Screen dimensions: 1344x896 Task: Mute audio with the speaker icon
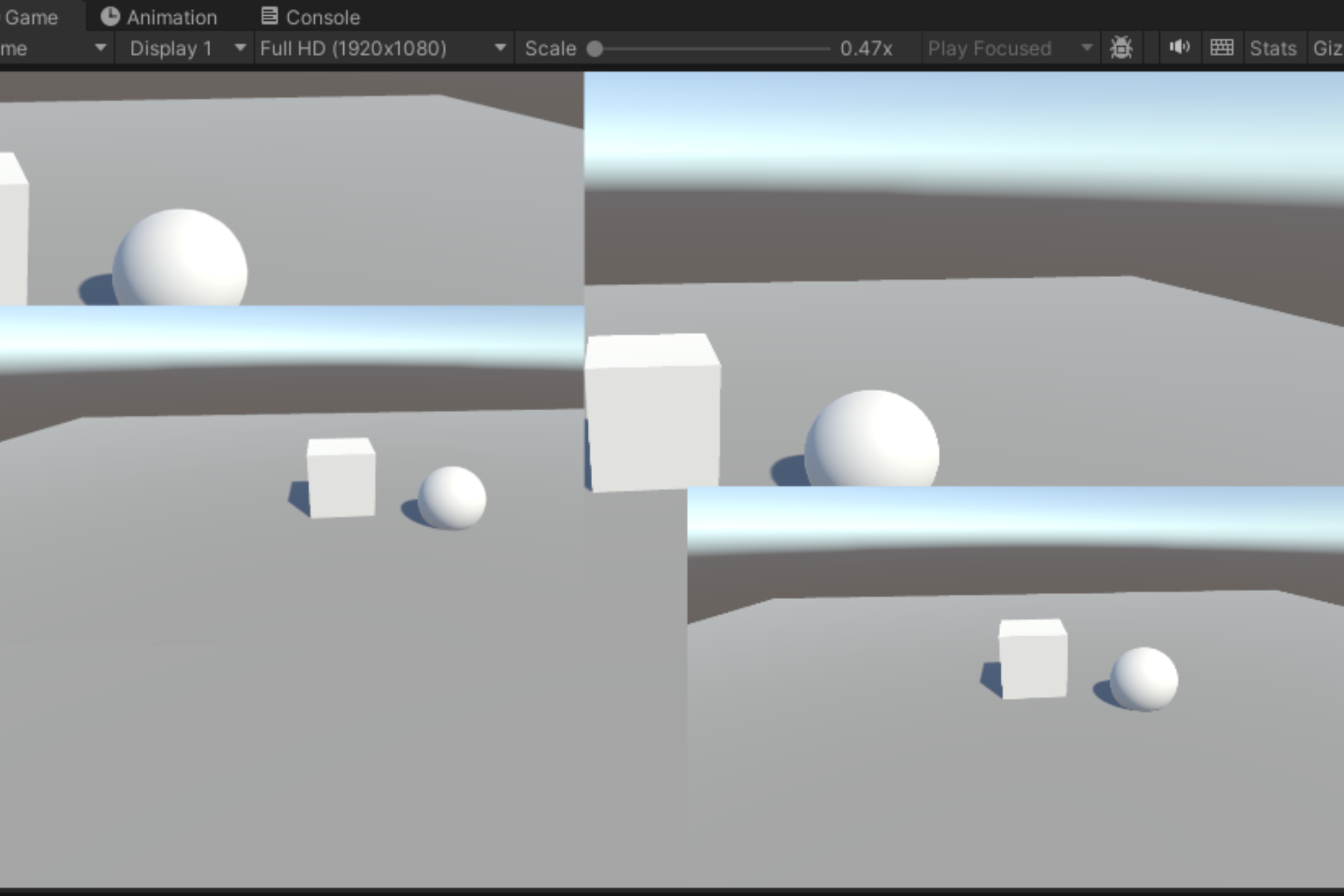[1179, 48]
